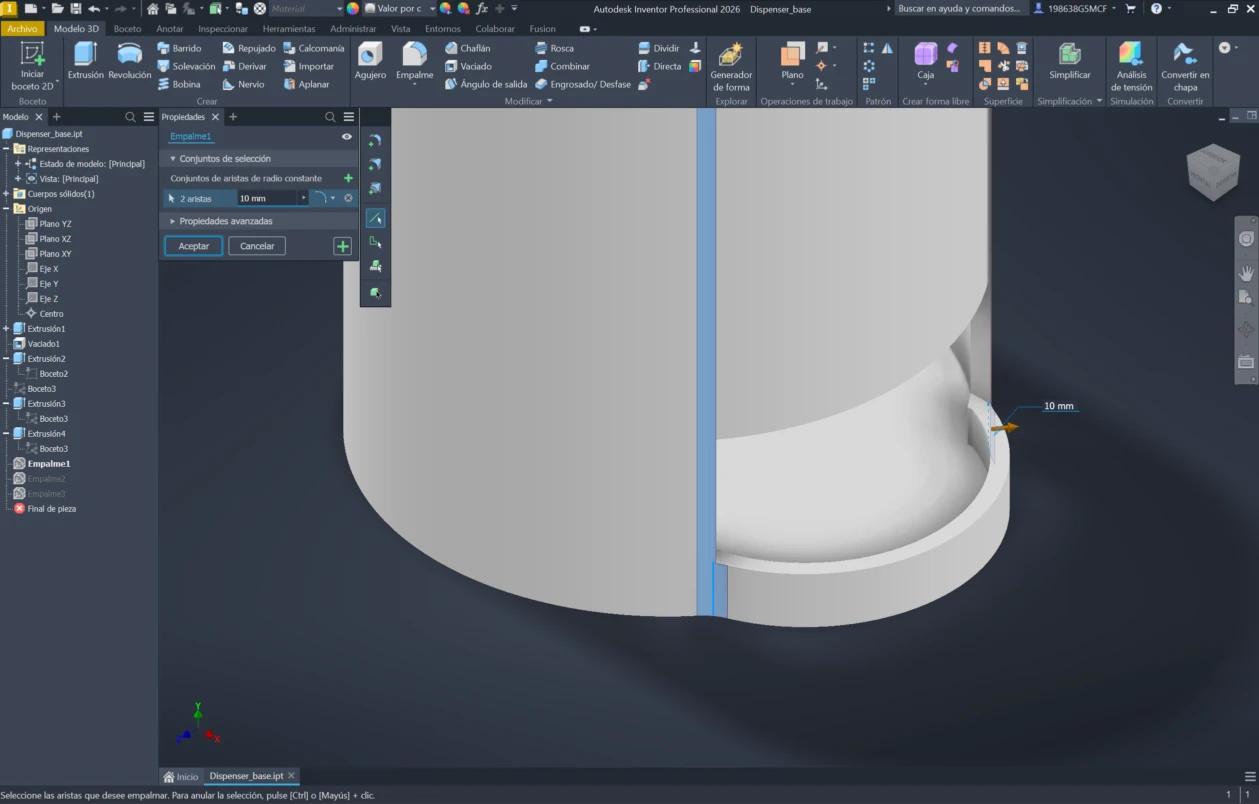Click Engrosado/ Desfase tool

(583, 84)
